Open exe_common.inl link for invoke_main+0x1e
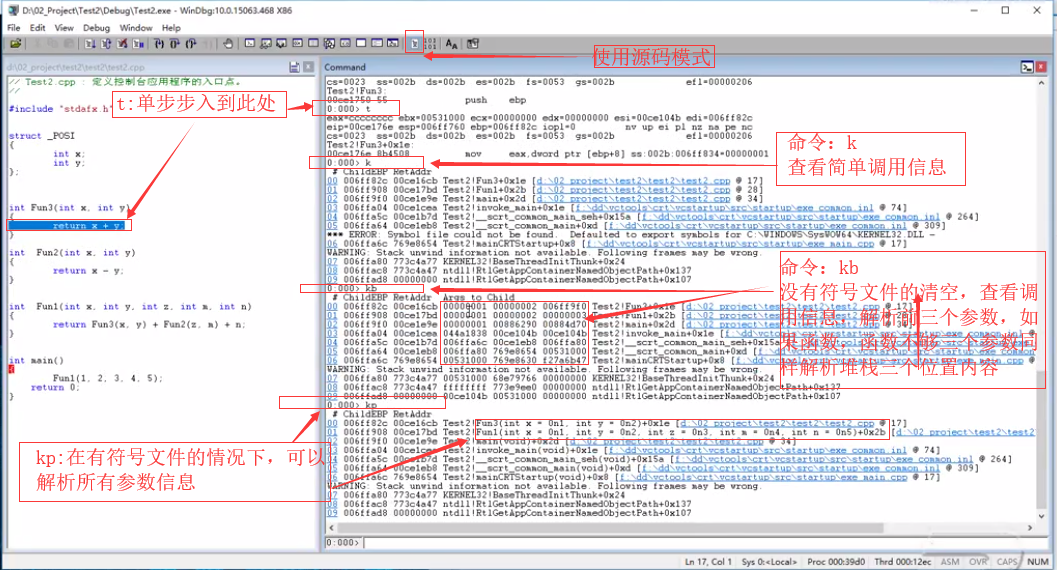The height and width of the screenshot is (570, 1057). click(x=726, y=208)
